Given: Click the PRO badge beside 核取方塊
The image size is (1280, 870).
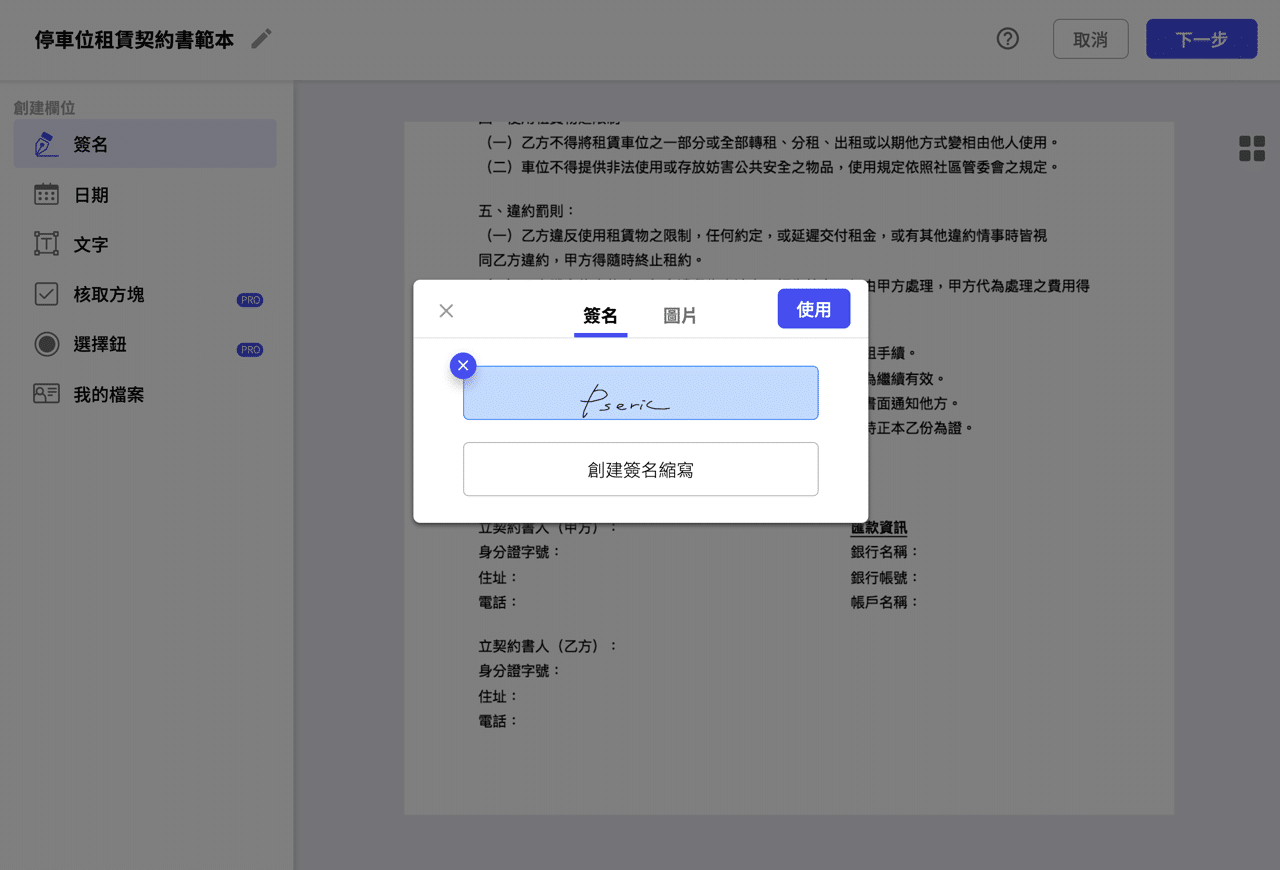Looking at the screenshot, I should point(250,300).
